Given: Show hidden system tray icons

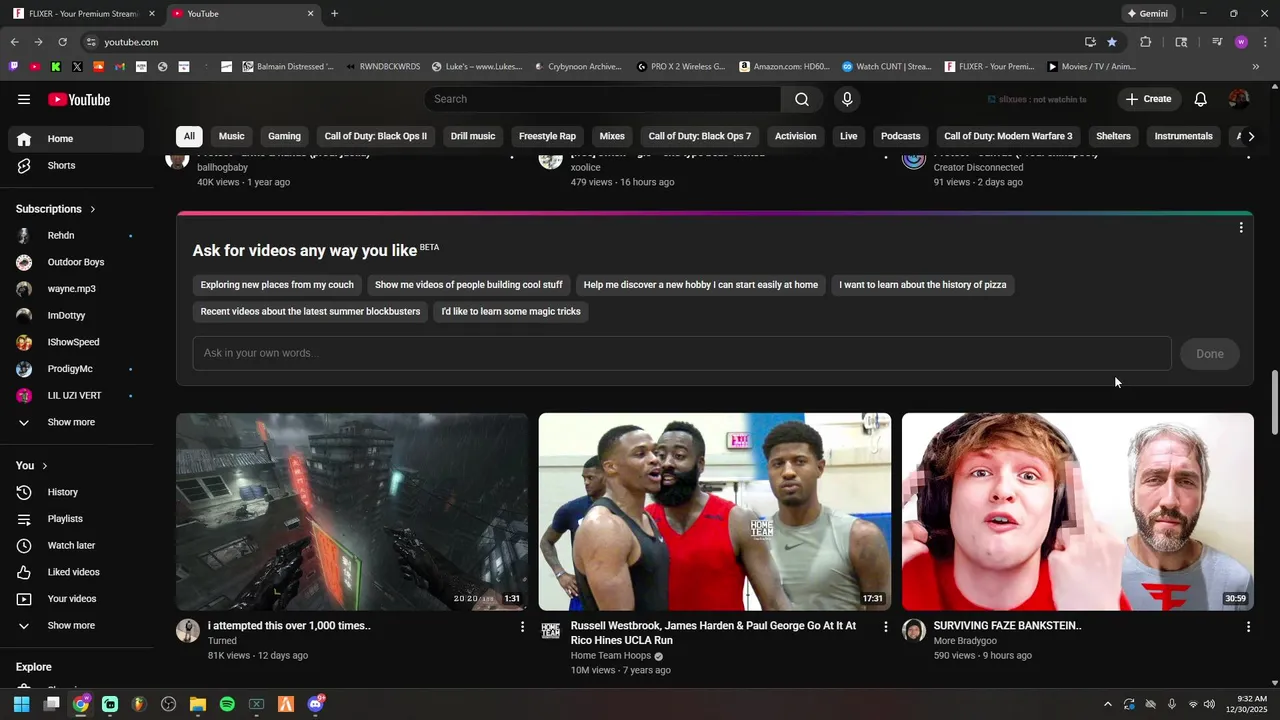Looking at the screenshot, I should pyautogui.click(x=1107, y=704).
